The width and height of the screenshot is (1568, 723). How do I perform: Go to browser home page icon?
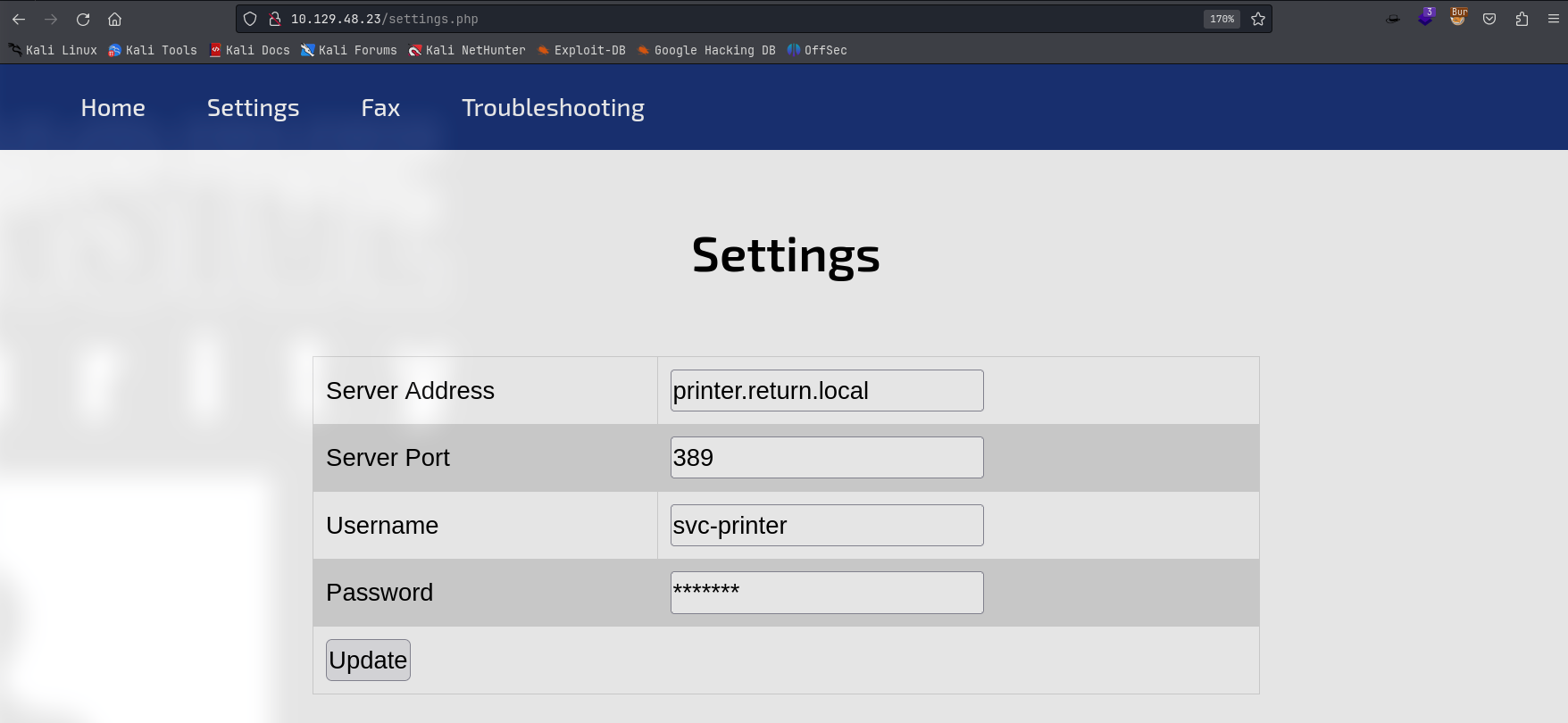(x=115, y=19)
